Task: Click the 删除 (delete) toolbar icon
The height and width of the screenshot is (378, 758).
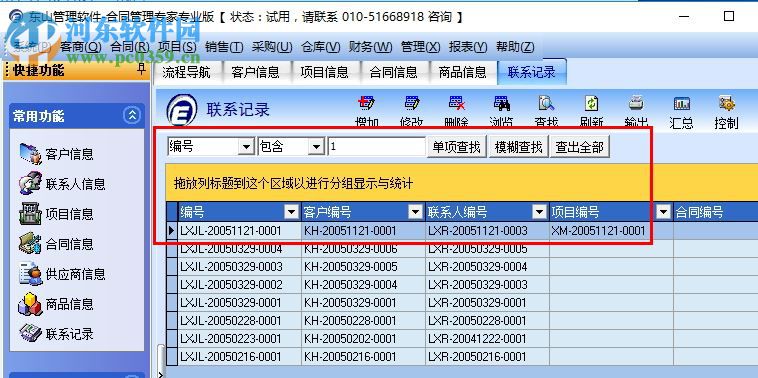Action: click(456, 103)
